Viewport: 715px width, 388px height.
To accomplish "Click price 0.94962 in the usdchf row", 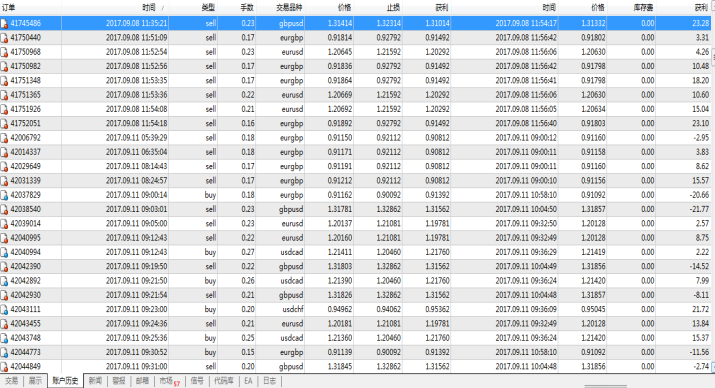I will tap(340, 310).
